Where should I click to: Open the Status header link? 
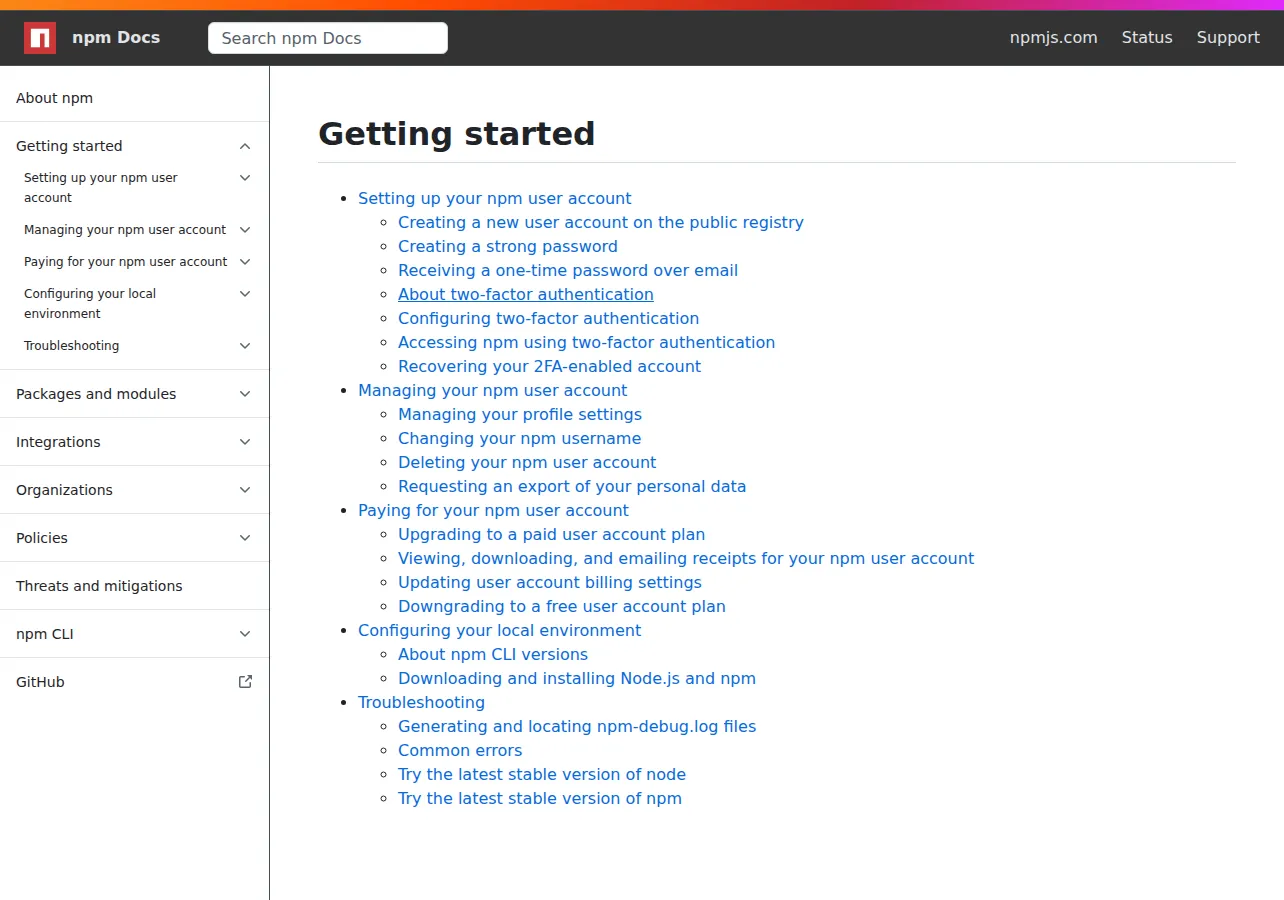(1147, 37)
